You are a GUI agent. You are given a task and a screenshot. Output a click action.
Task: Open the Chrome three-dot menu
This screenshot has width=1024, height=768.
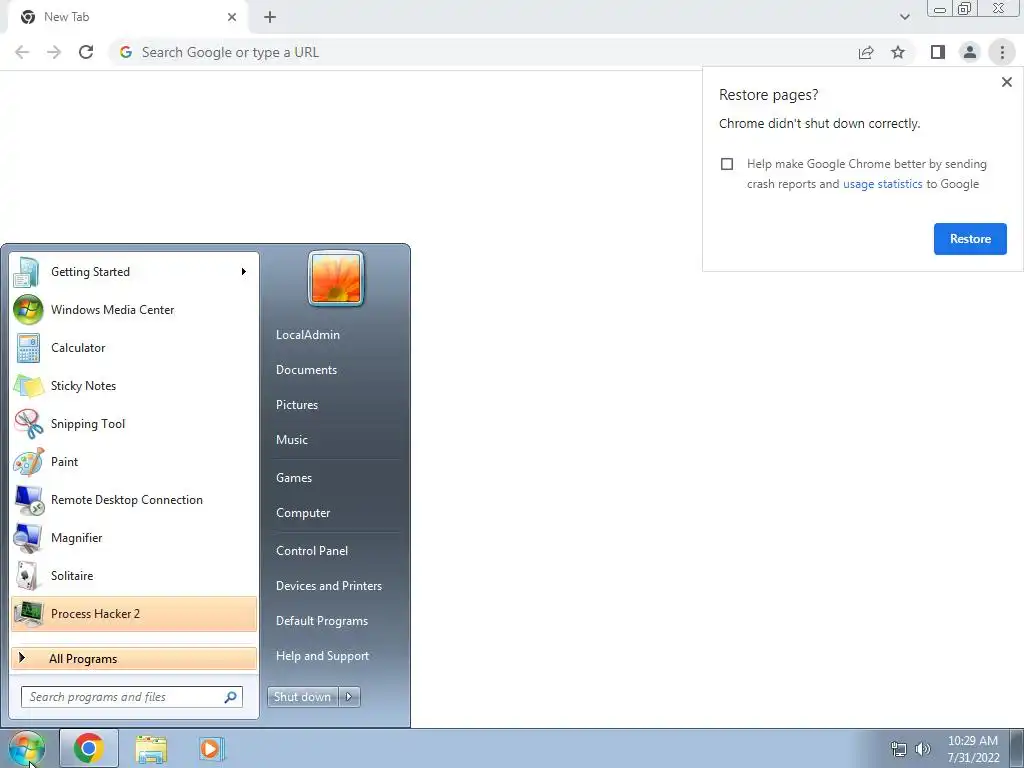(1002, 52)
